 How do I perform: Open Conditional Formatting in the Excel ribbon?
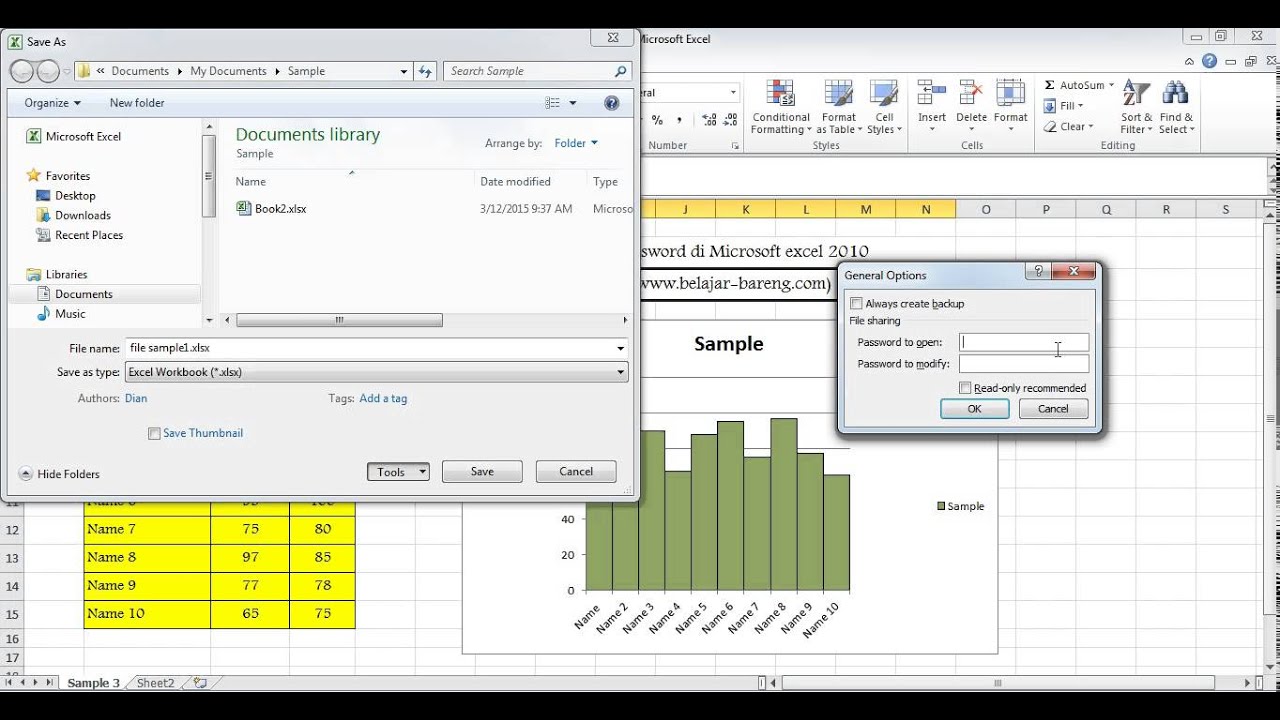[x=781, y=107]
